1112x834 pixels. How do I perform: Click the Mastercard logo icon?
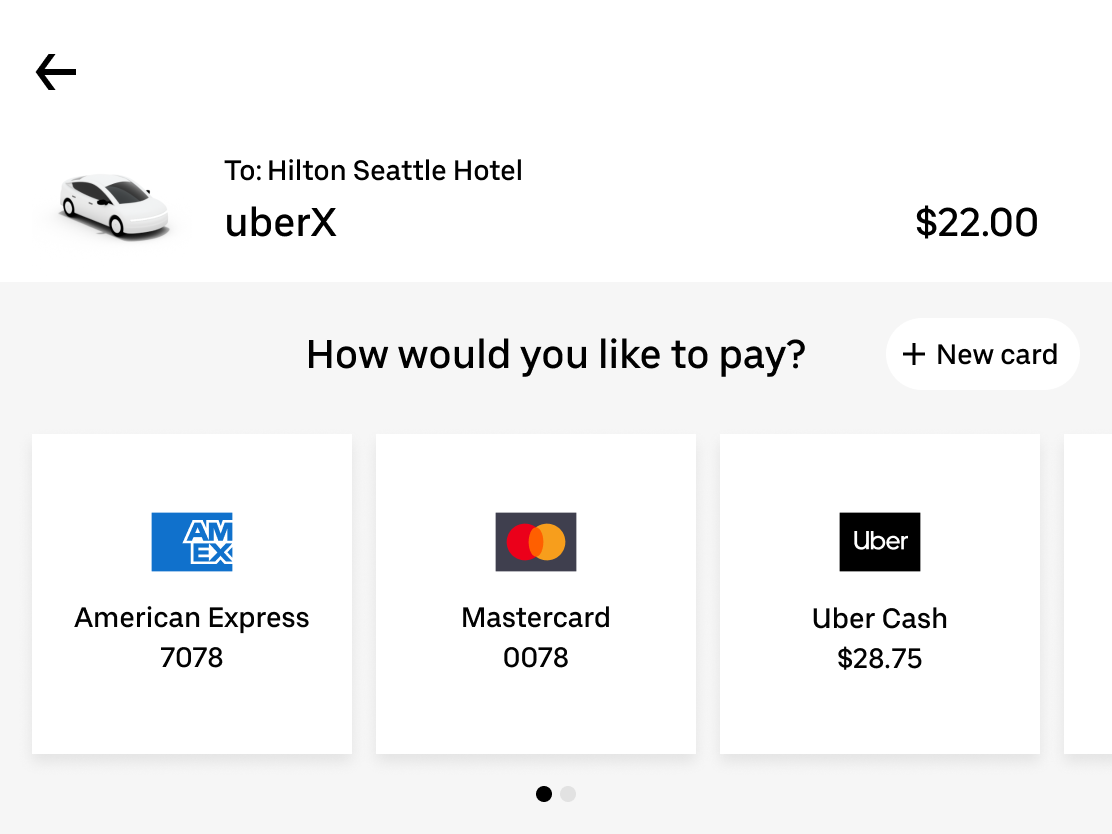pyautogui.click(x=536, y=542)
